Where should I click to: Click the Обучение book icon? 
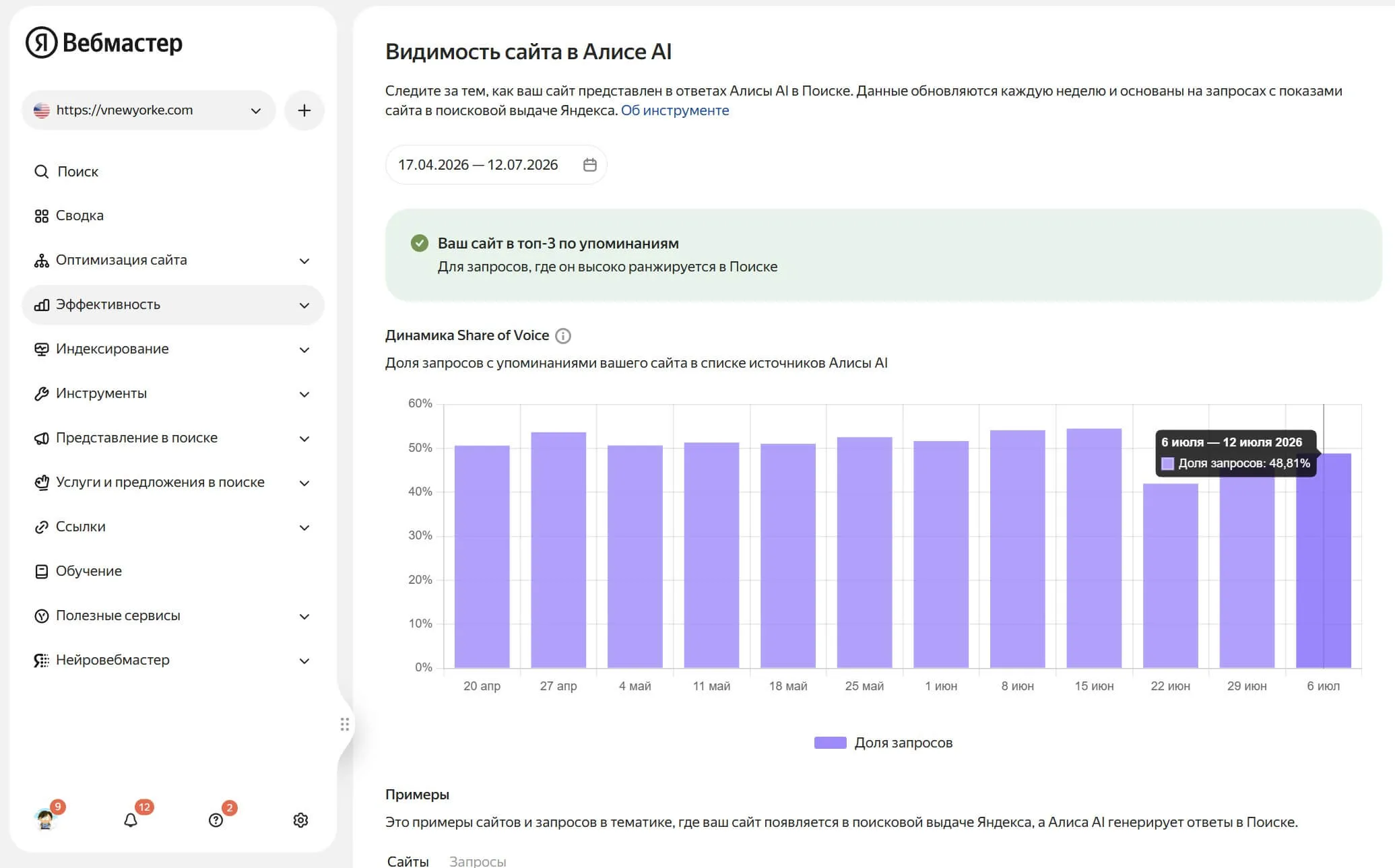[41, 572]
